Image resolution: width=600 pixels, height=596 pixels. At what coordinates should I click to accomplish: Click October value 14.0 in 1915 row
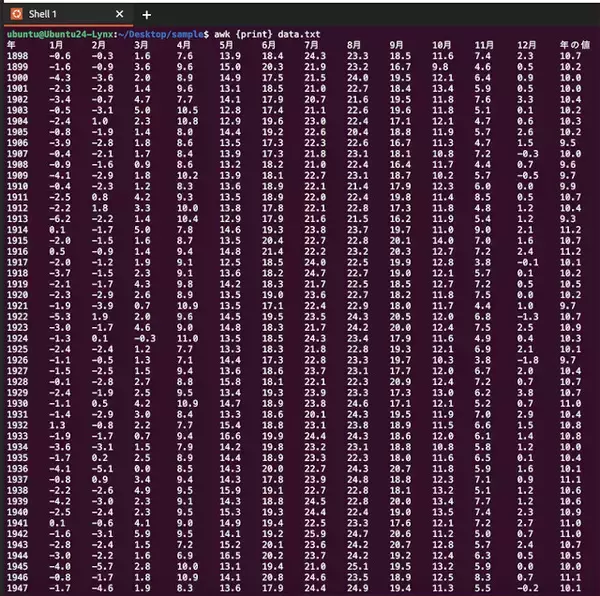coord(443,241)
